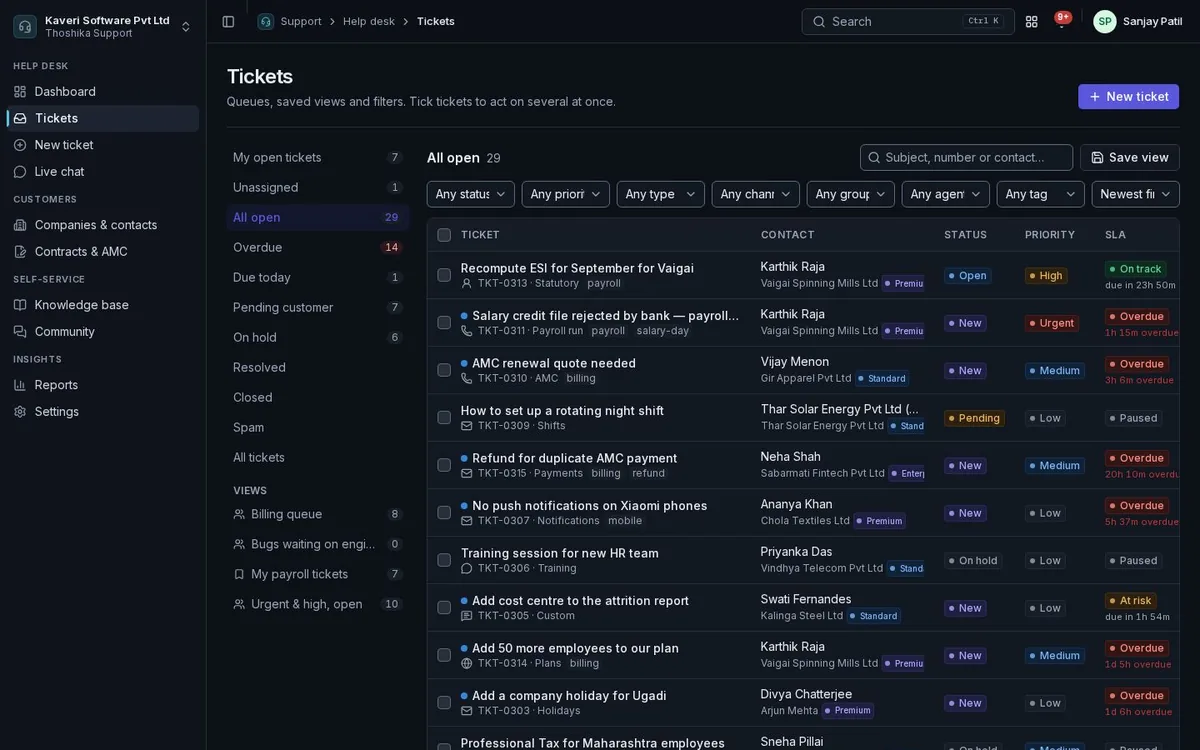Image resolution: width=1200 pixels, height=750 pixels.
Task: Click the Billing queue view icon
Action: click(239, 514)
